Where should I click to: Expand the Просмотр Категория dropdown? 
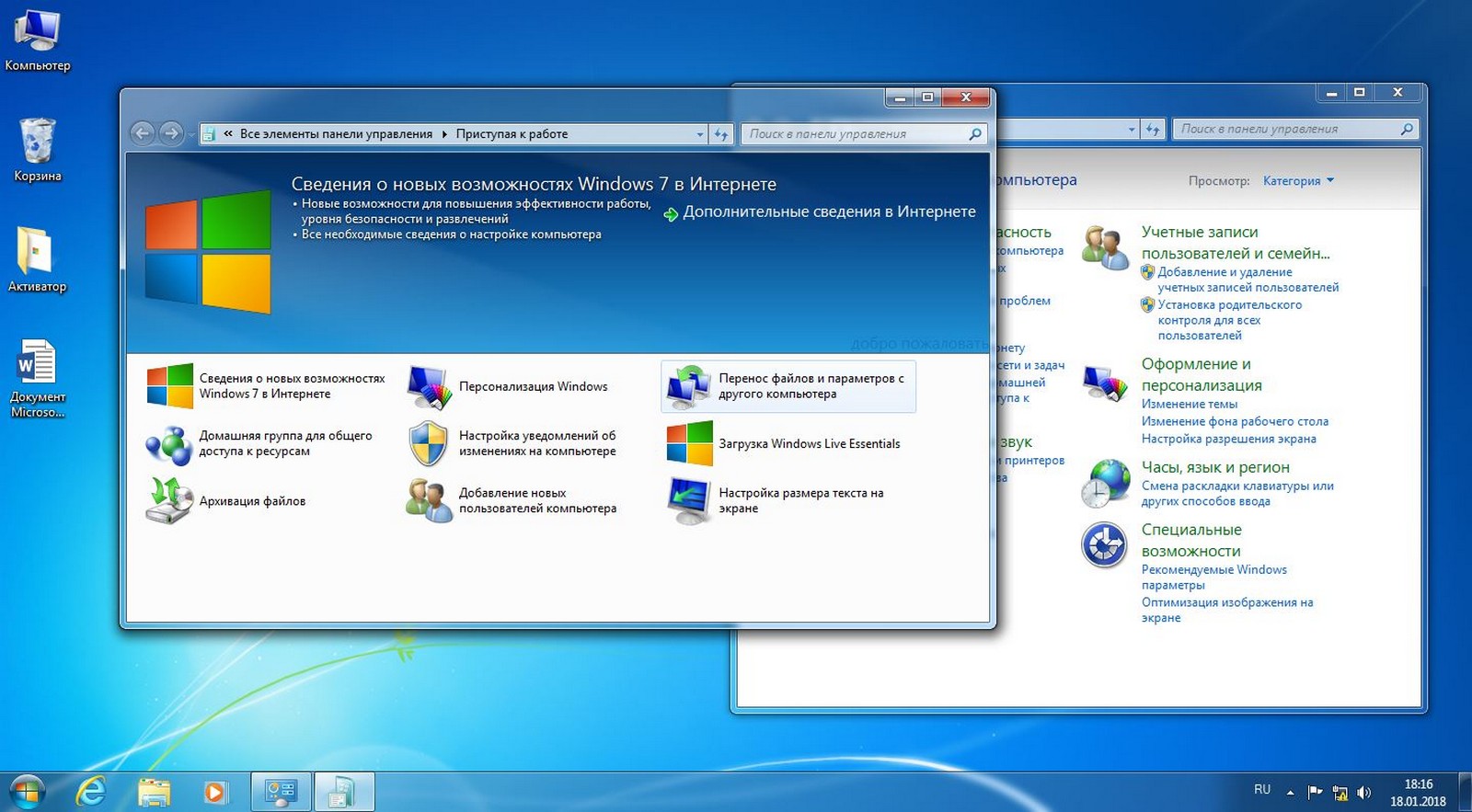pos(1298,181)
